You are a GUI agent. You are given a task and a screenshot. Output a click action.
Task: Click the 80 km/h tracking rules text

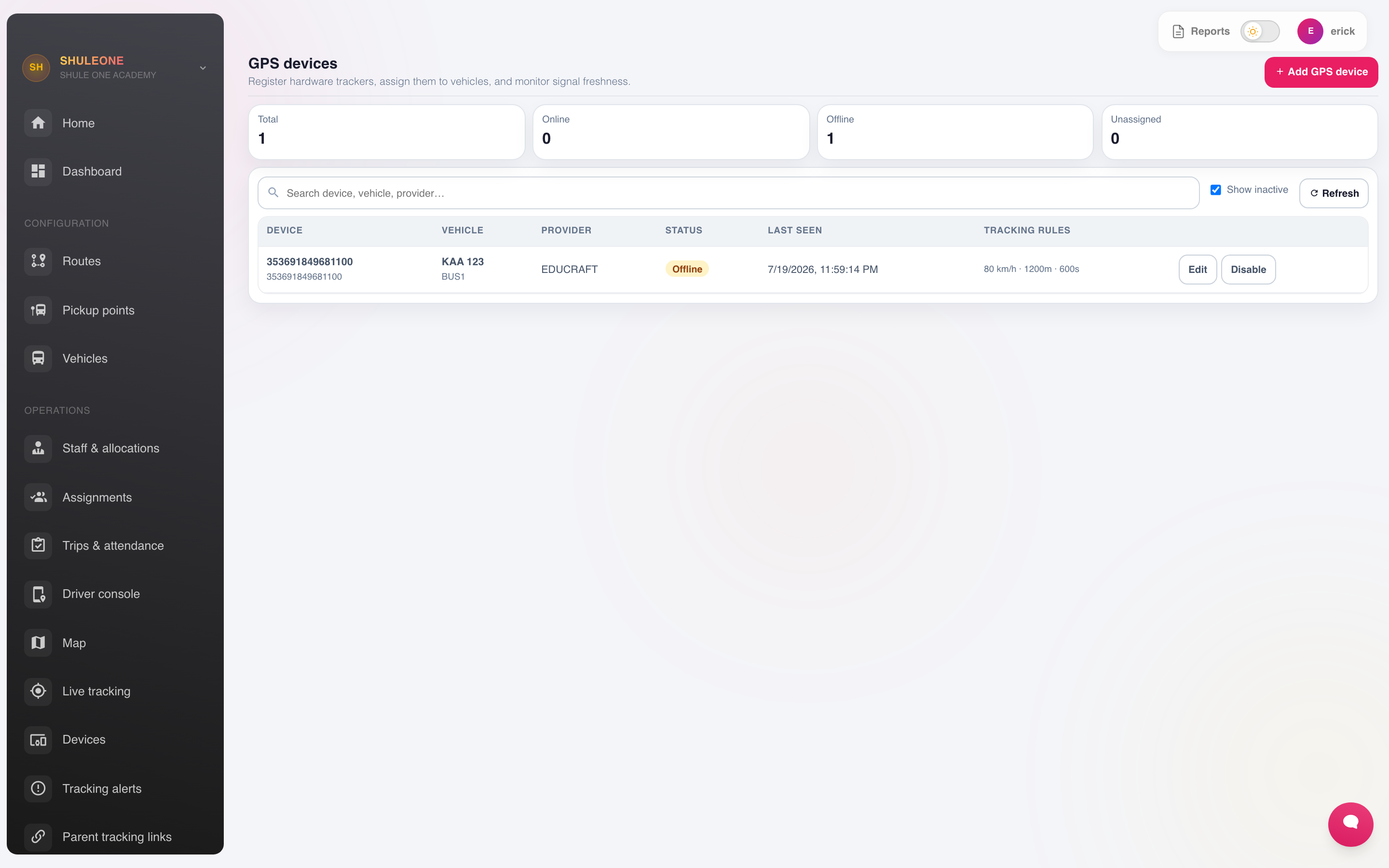1032,269
